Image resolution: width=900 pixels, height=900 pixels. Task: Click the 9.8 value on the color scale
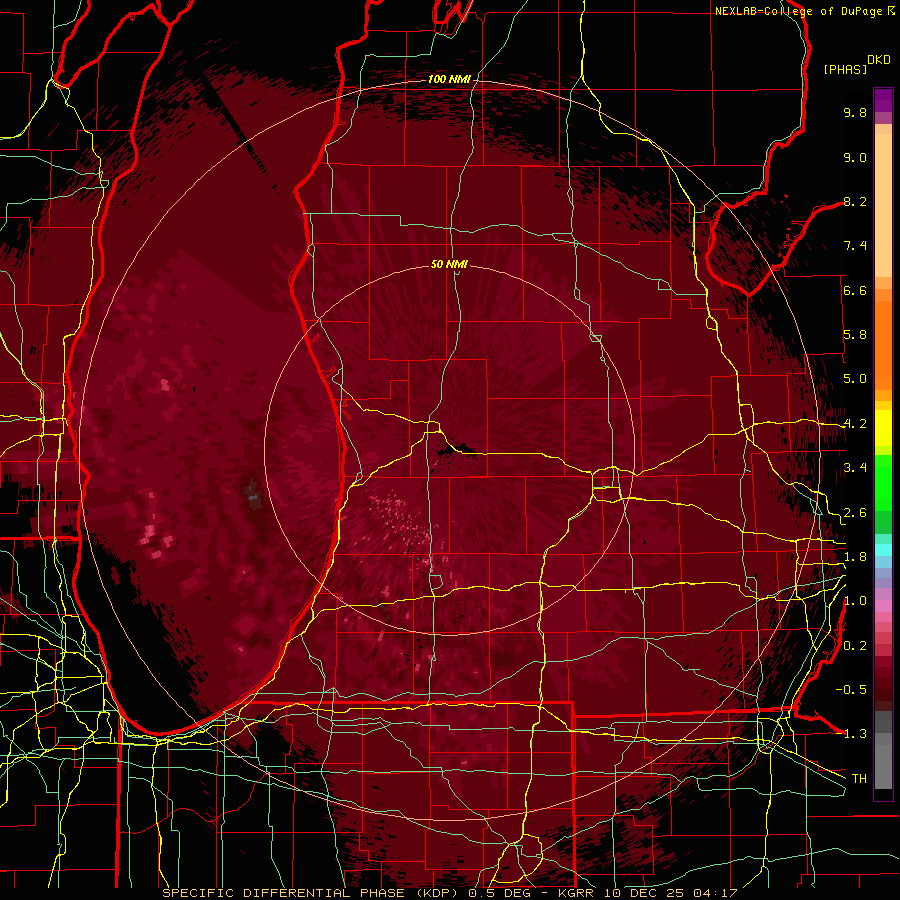tap(855, 112)
